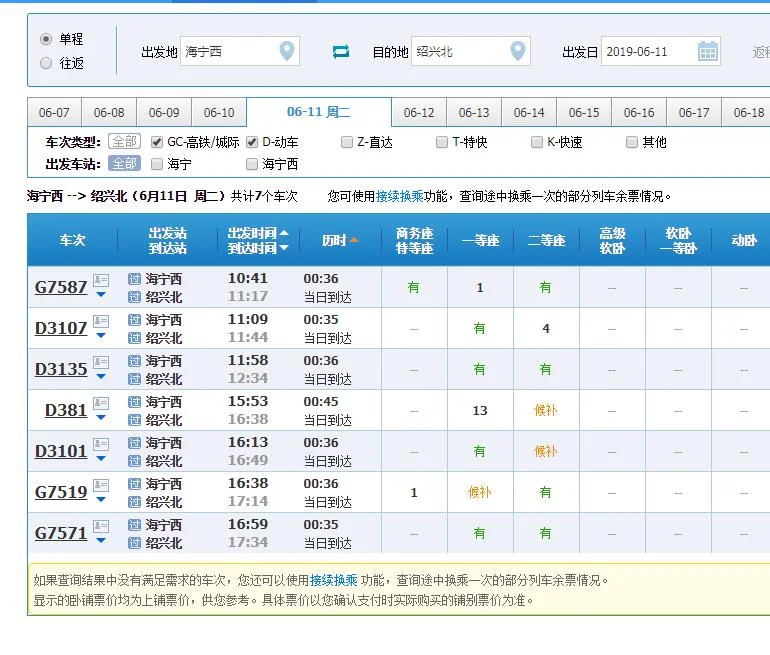The height and width of the screenshot is (655, 770).
Task: Switch to the 06-18 date tab
Action: coord(746,112)
